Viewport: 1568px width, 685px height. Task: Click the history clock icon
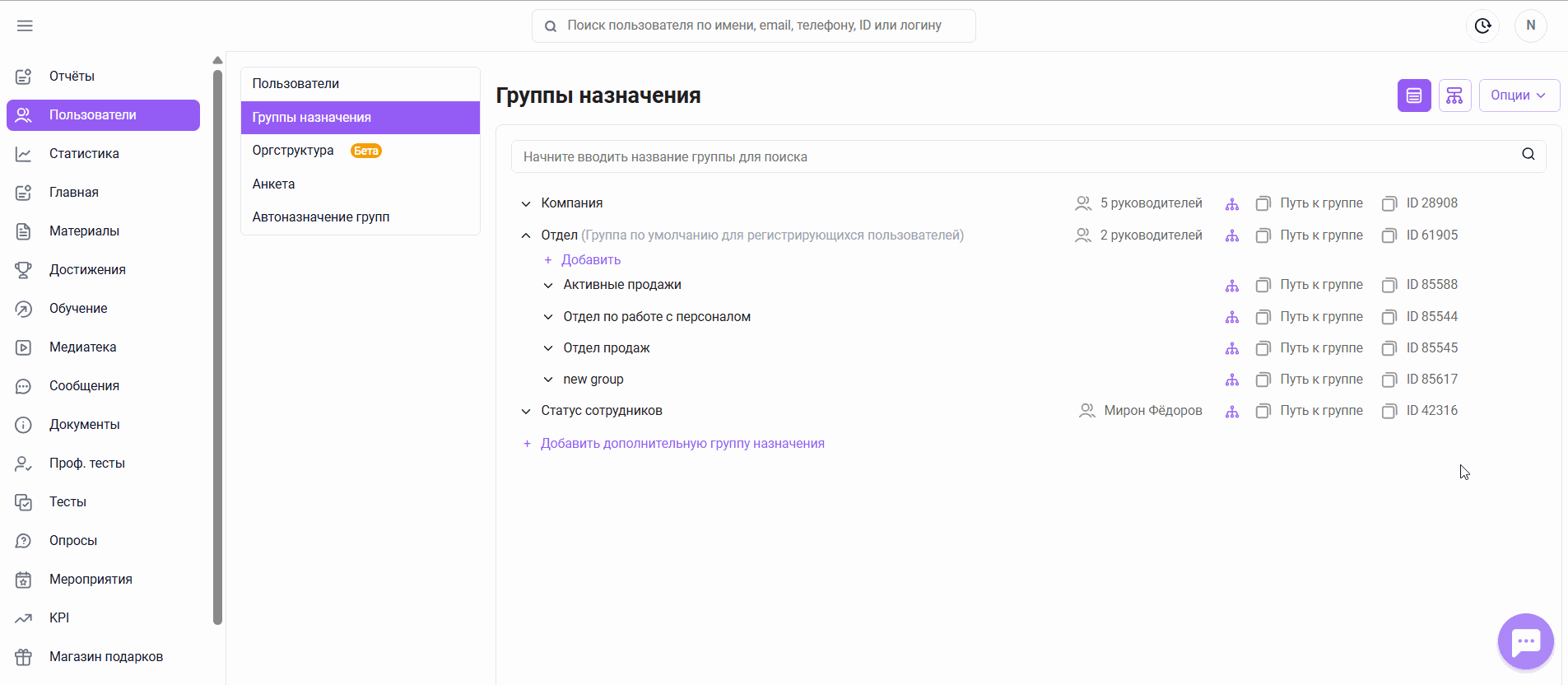pos(1483,26)
